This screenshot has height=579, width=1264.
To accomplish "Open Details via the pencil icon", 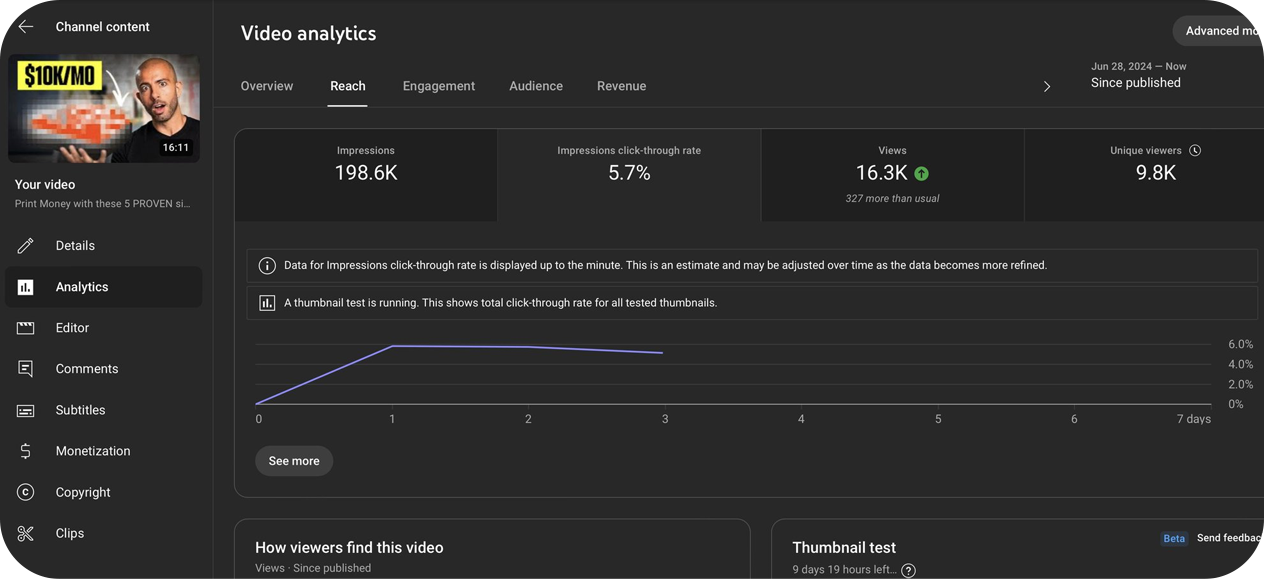I will (x=26, y=246).
